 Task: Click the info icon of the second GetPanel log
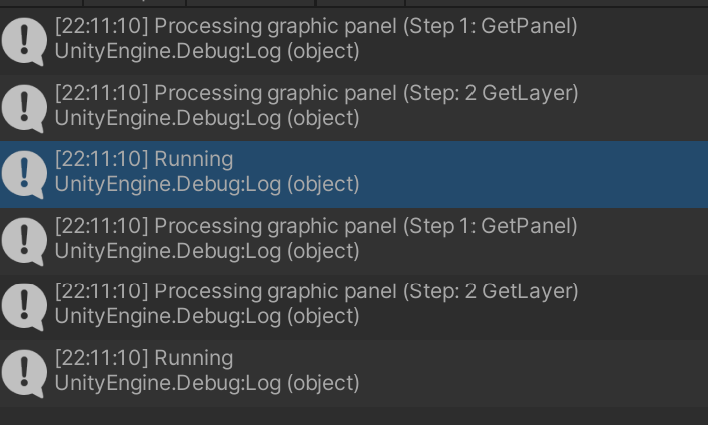tap(23, 238)
